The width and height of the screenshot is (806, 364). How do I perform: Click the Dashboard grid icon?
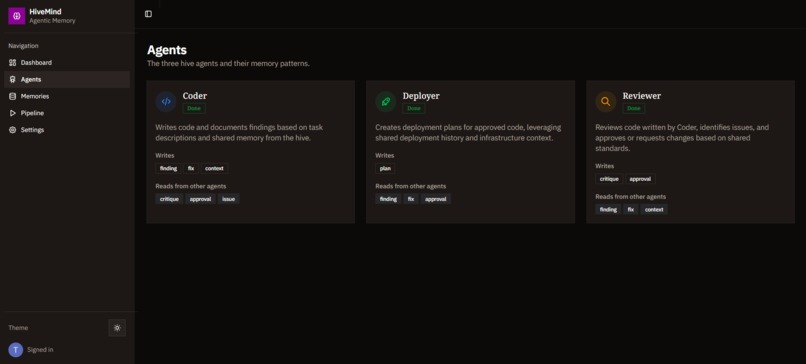coord(13,63)
